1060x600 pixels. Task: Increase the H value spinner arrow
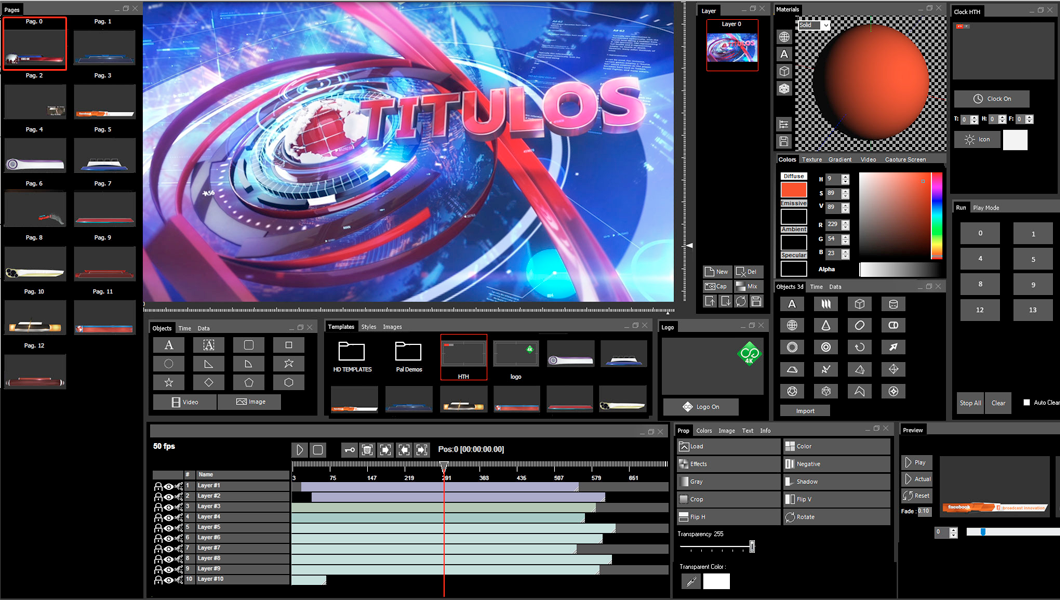[845, 176]
